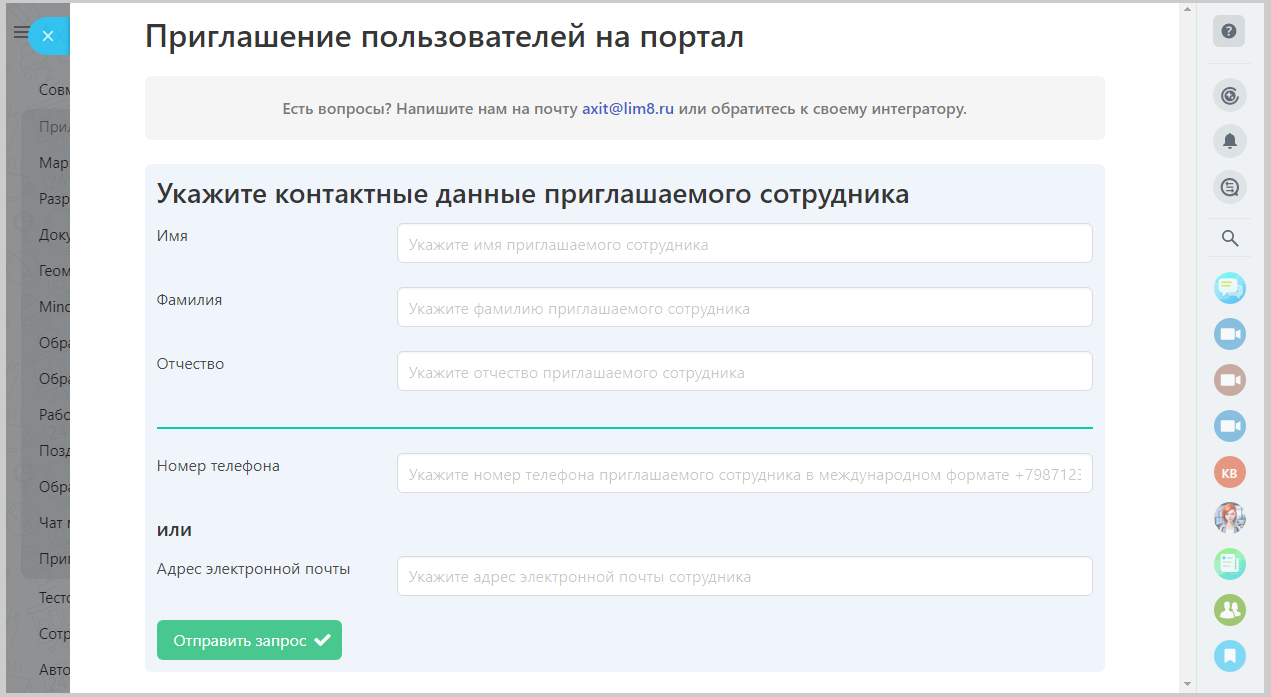
Task: Select the "Номер телефона" input field
Action: point(744,474)
